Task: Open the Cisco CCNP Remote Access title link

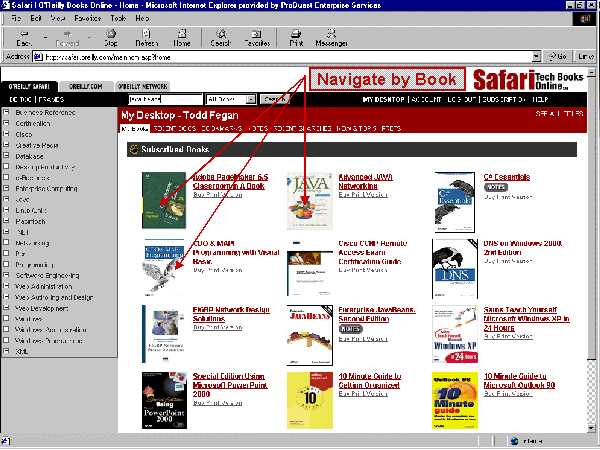Action: [x=372, y=253]
